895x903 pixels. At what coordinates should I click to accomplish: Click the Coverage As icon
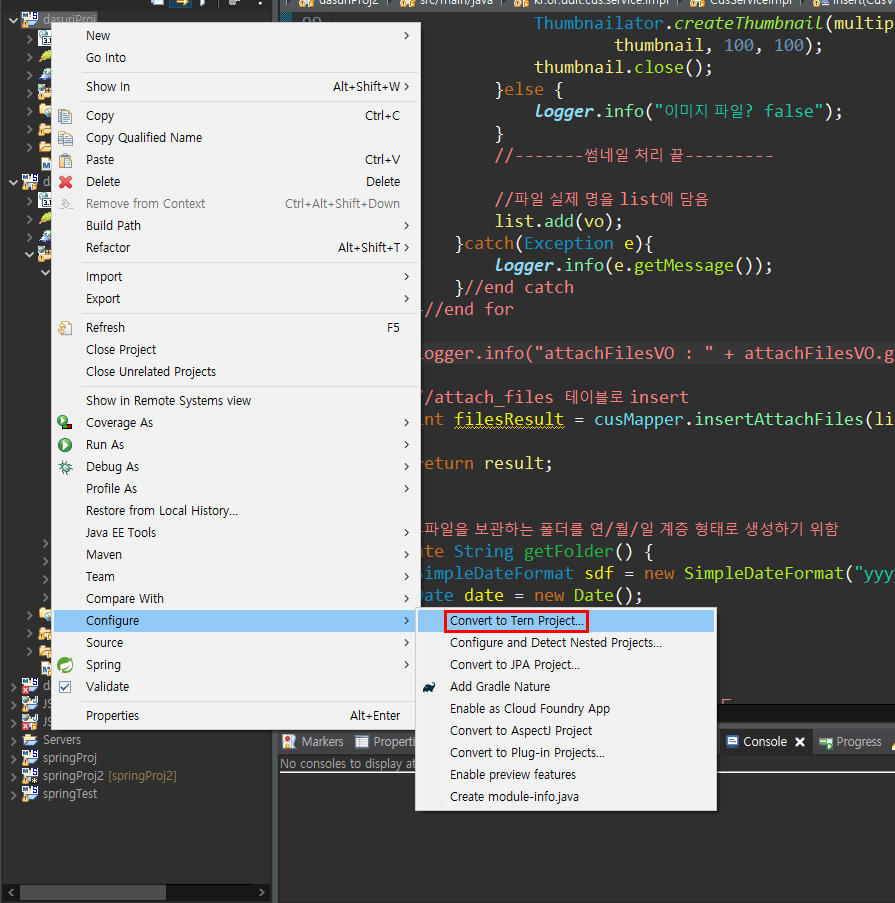[x=65, y=423]
